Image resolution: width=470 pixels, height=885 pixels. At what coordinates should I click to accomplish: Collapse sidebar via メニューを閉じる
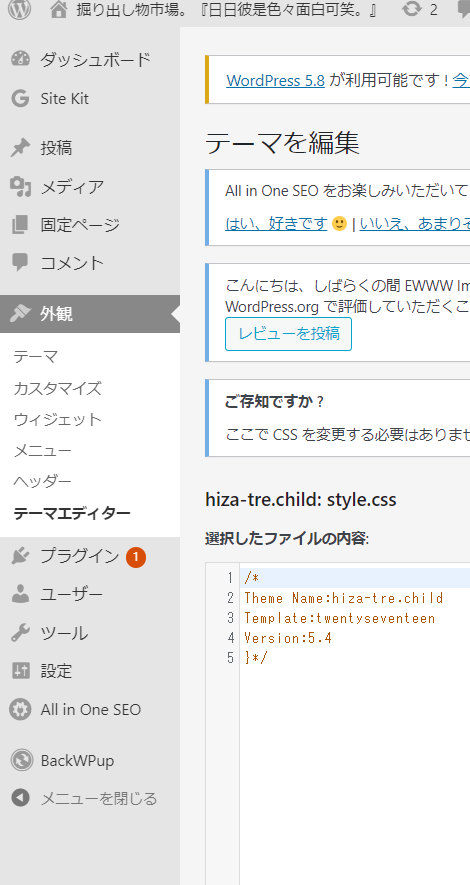(98, 799)
